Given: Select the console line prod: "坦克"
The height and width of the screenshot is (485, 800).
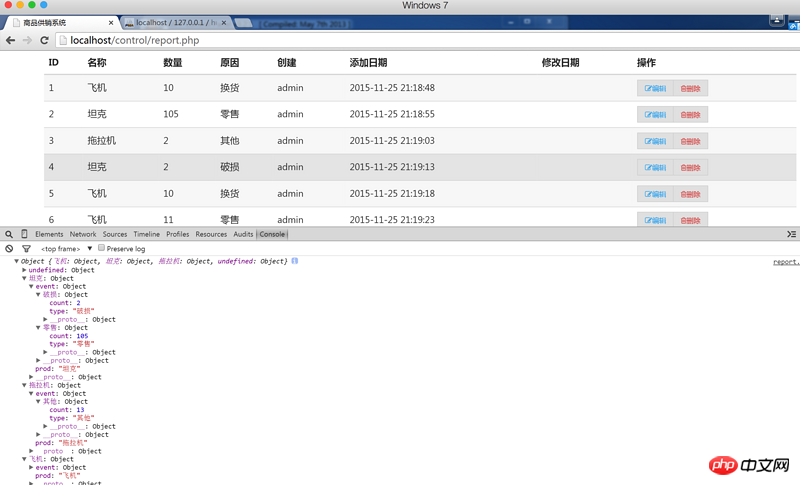Looking at the screenshot, I should click(58, 369).
